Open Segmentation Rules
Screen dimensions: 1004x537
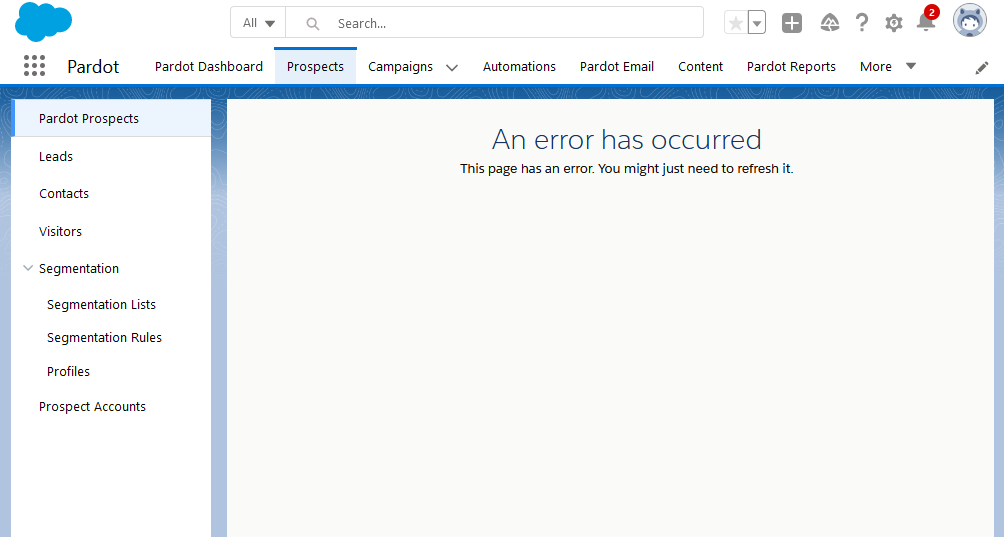[x=104, y=338]
